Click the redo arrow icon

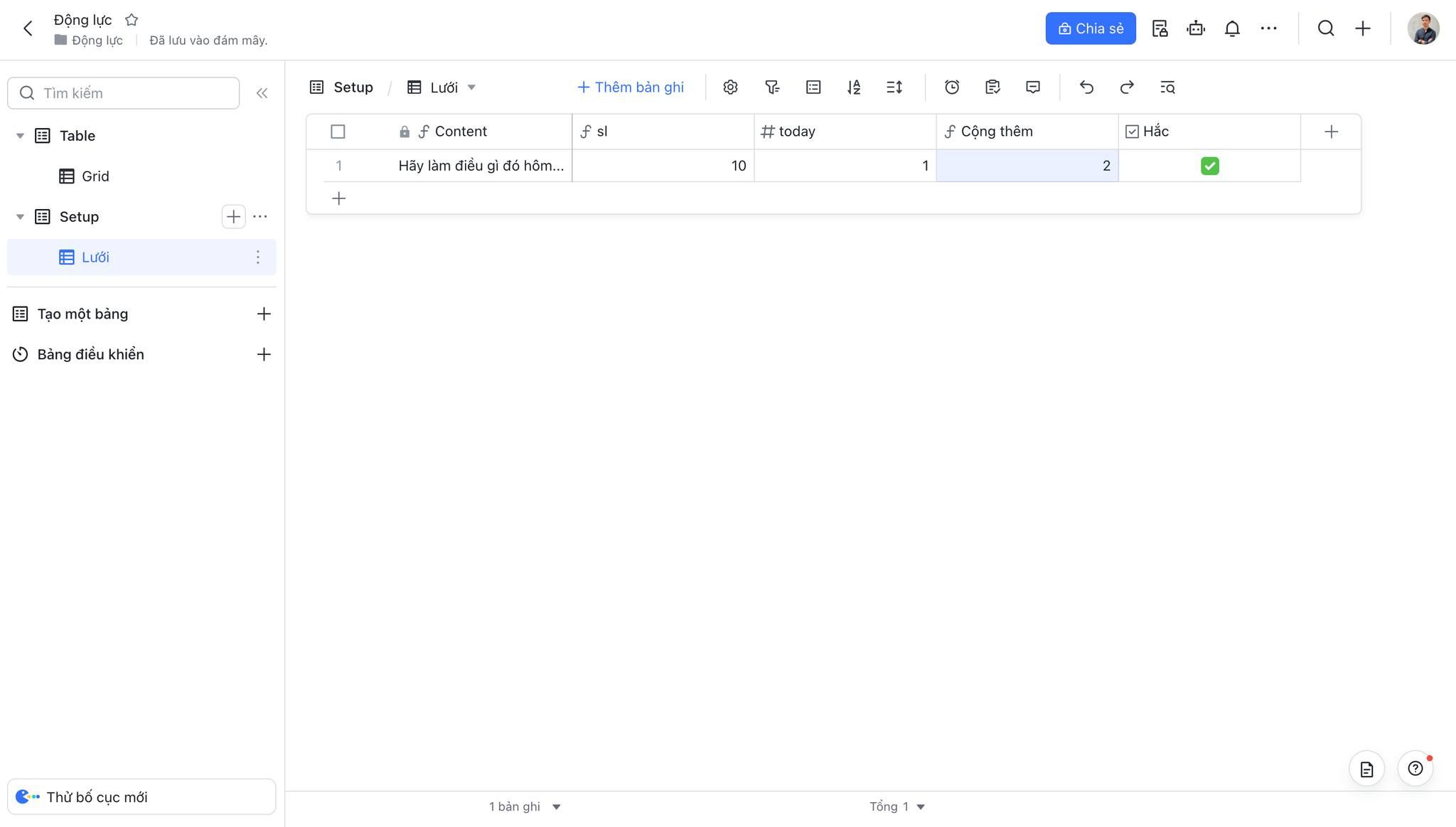pyautogui.click(x=1127, y=87)
